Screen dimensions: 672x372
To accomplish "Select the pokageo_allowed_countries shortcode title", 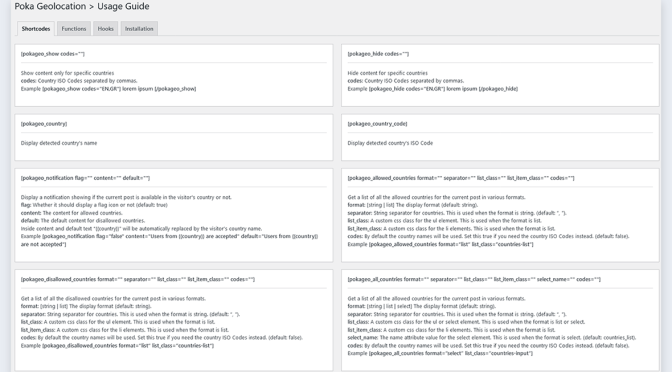I will pyautogui.click(x=461, y=178).
